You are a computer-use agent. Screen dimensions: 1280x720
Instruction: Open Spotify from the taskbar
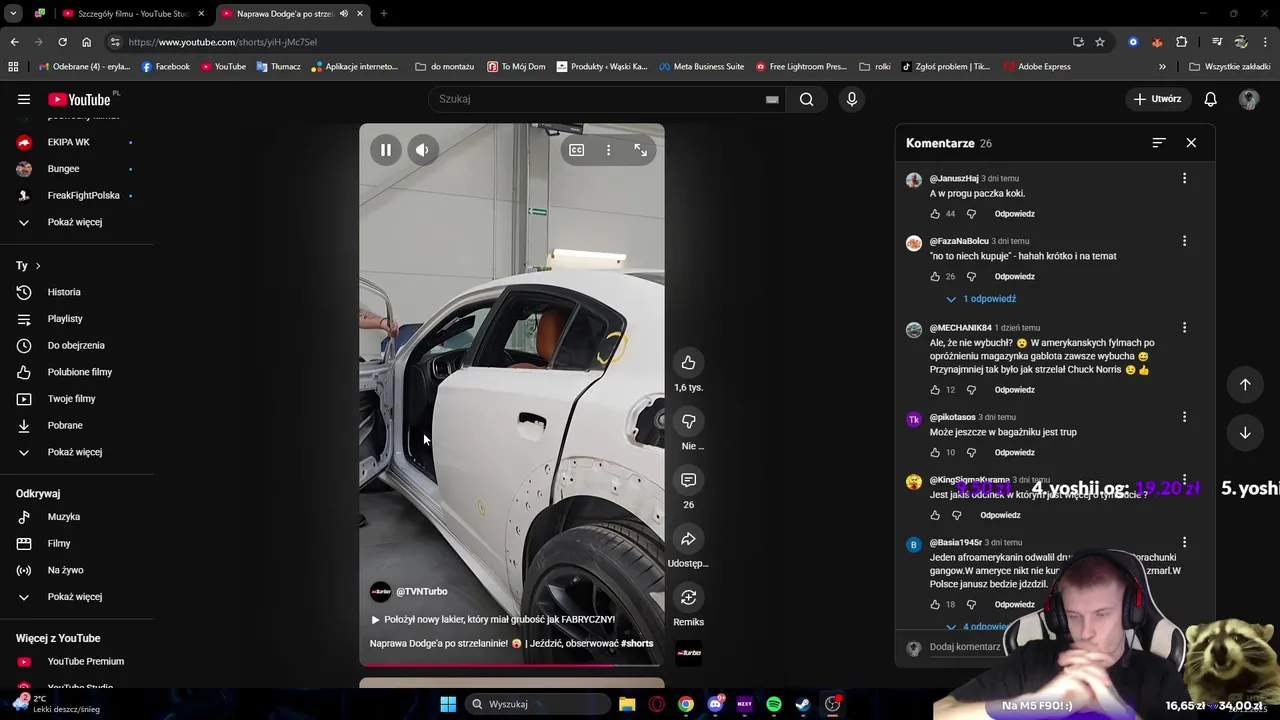pyautogui.click(x=774, y=704)
